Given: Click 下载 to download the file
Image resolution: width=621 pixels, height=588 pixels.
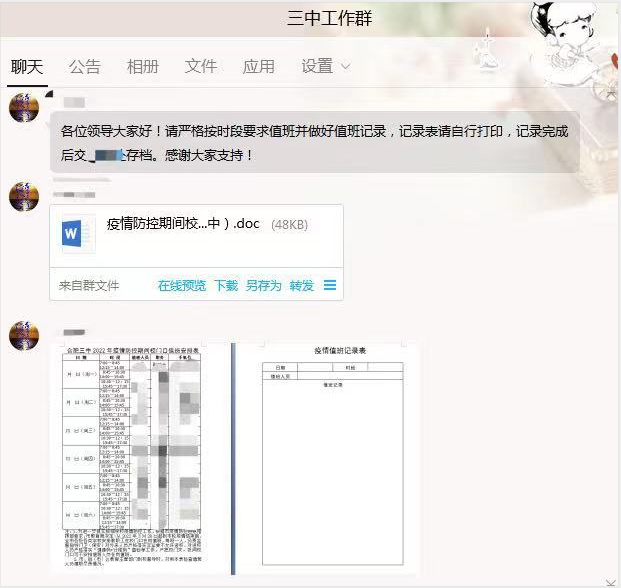Looking at the screenshot, I should [226, 286].
